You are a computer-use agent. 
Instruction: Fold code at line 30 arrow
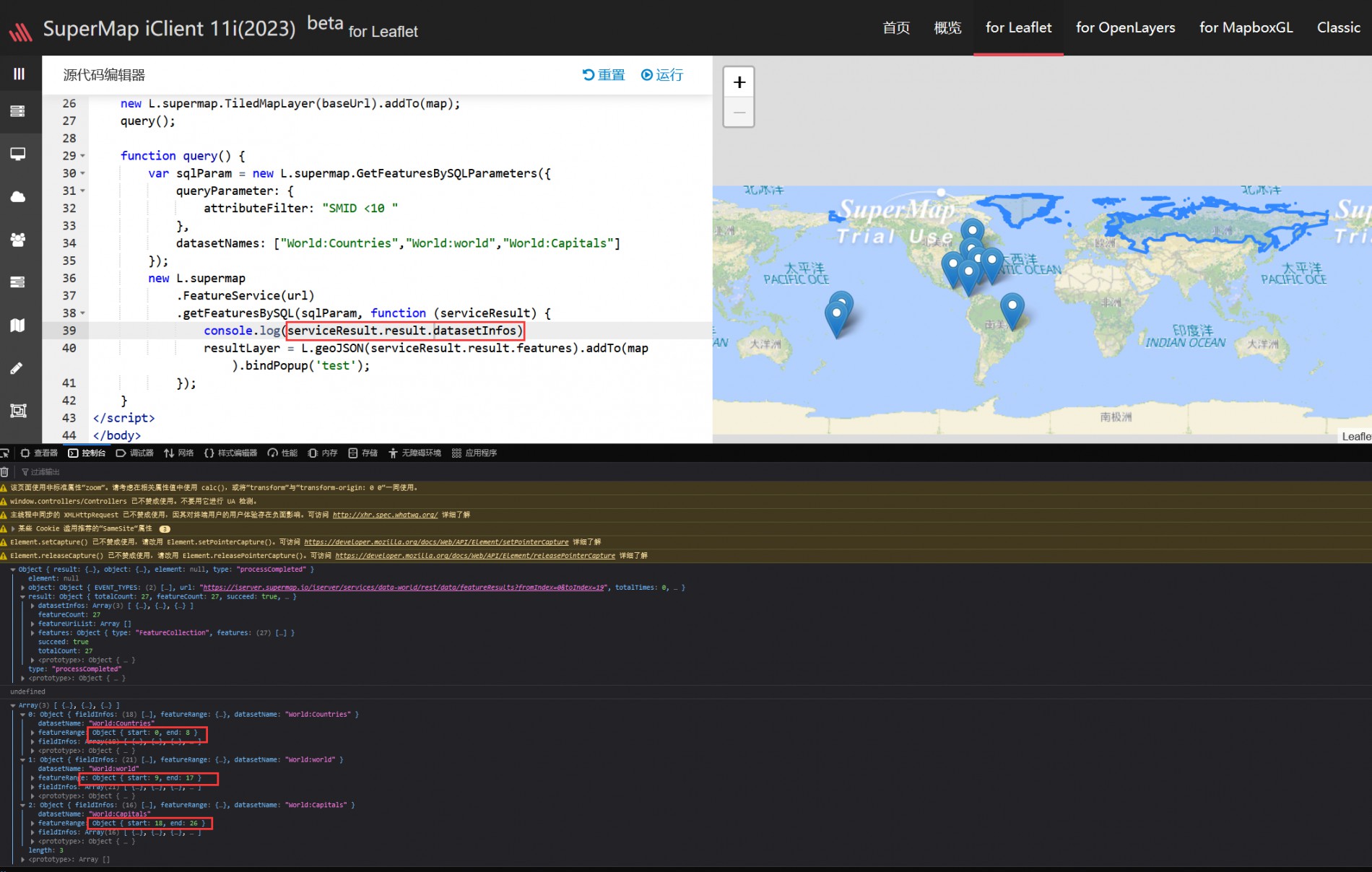pyautogui.click(x=82, y=173)
